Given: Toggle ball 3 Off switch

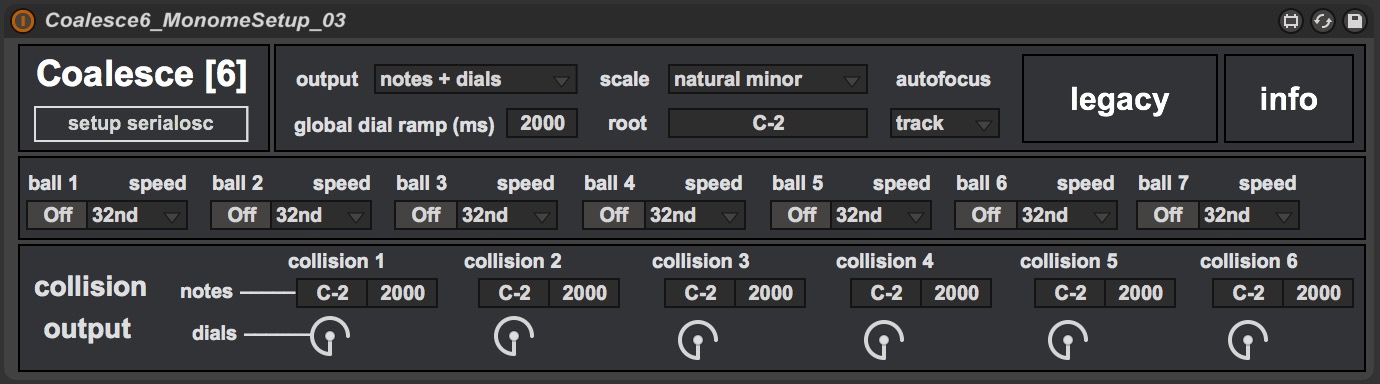Looking at the screenshot, I should tap(426, 214).
